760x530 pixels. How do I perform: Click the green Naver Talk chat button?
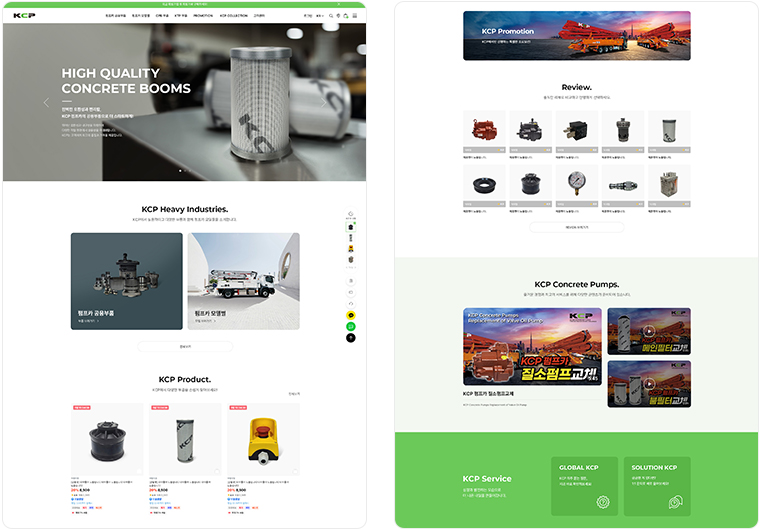tap(351, 326)
